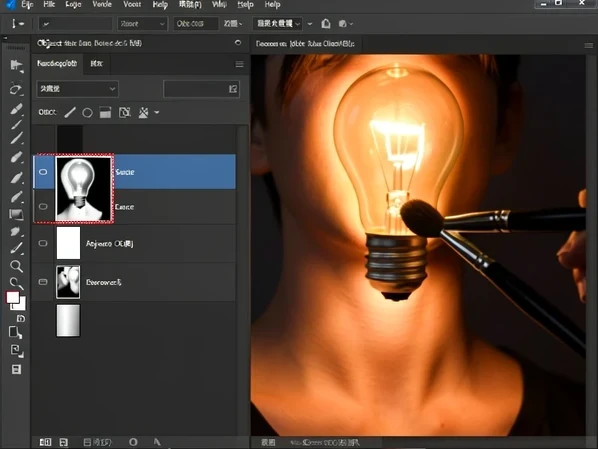Select the Adjeato layer name

pyautogui.click(x=109, y=243)
